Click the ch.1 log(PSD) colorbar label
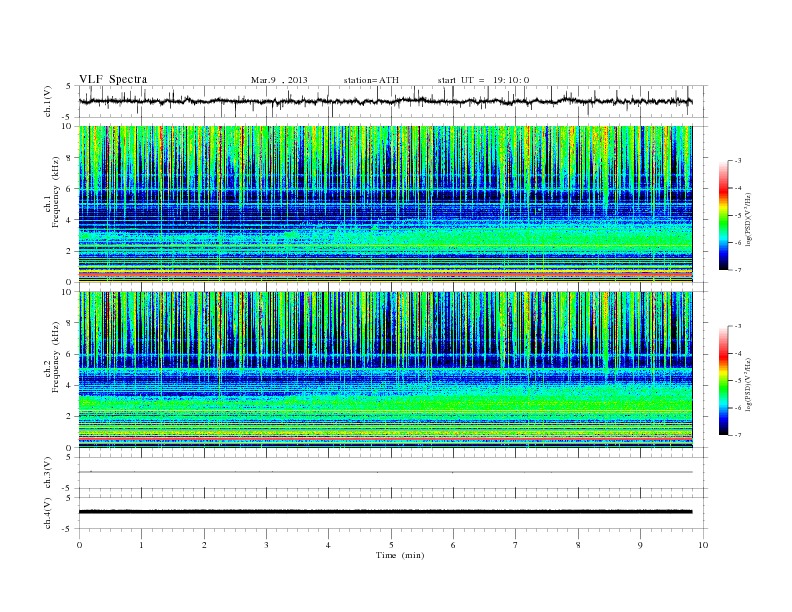The height and width of the screenshot is (612, 792). coord(748,219)
